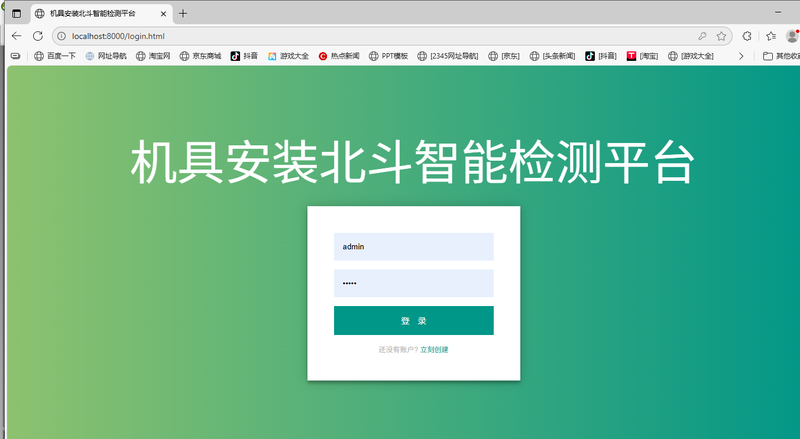Screen dimensions: 800x439
Task: Click the 还没有账户? text
Action: pos(398,350)
